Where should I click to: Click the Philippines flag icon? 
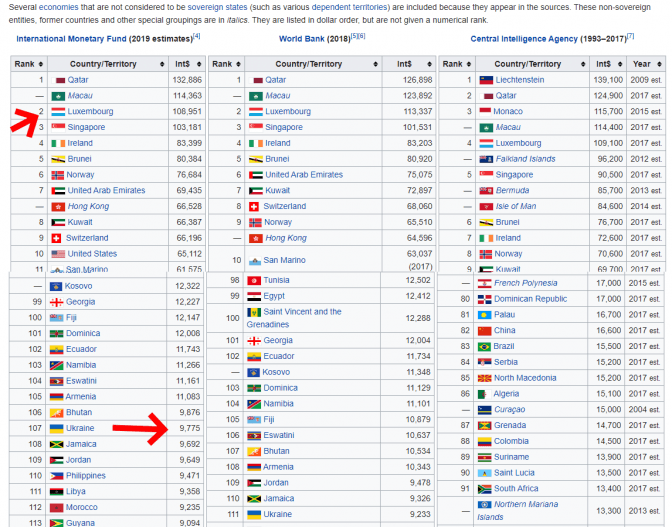(58, 476)
